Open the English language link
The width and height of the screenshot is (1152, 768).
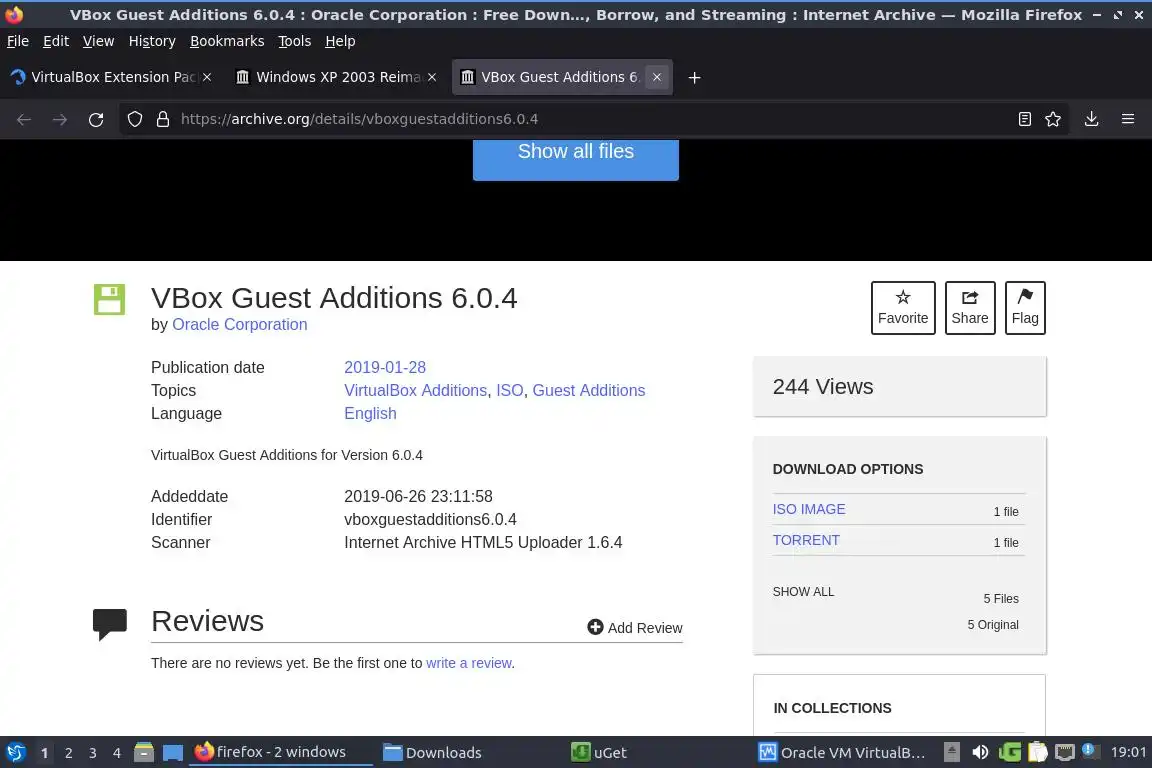[x=370, y=414]
